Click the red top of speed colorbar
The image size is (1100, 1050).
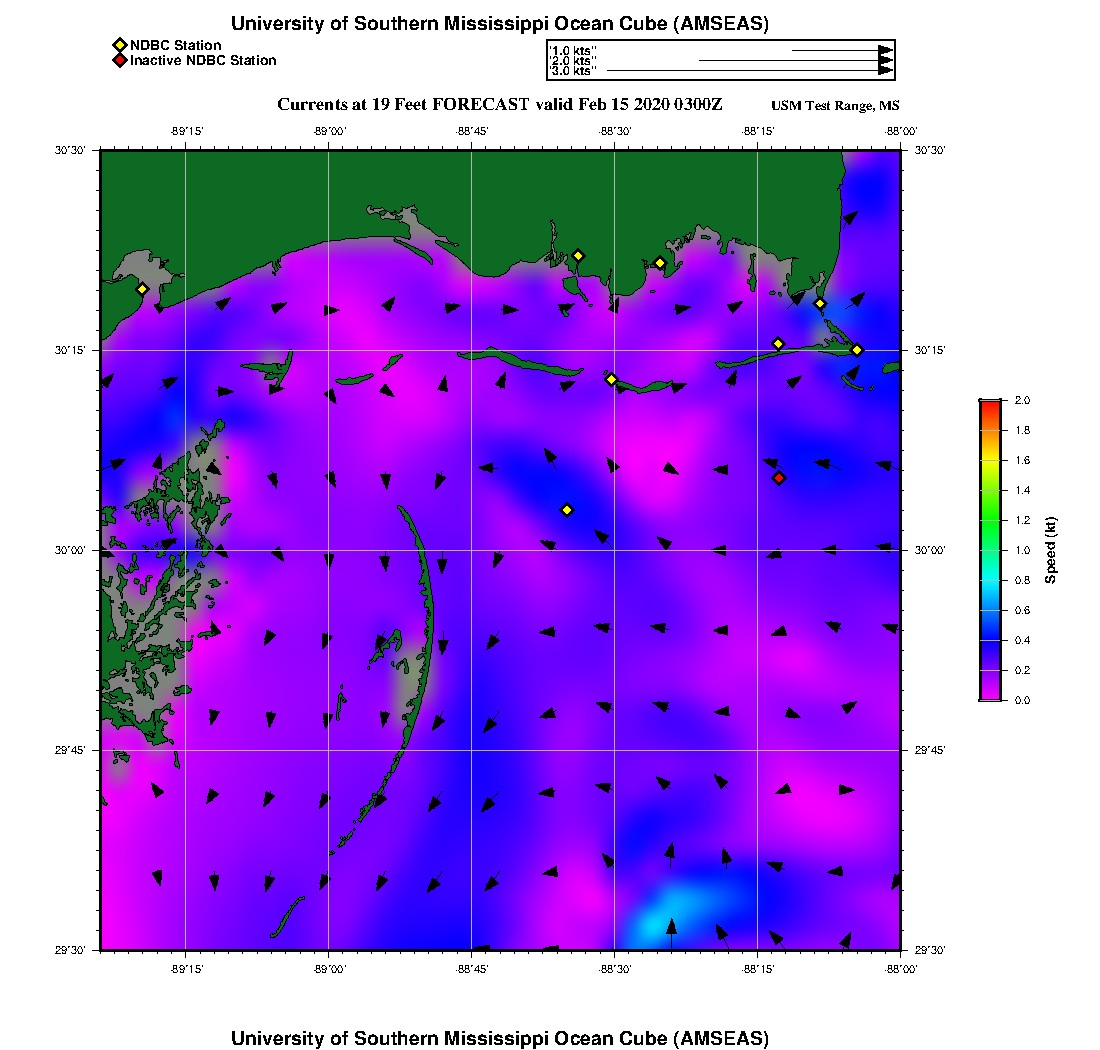990,404
